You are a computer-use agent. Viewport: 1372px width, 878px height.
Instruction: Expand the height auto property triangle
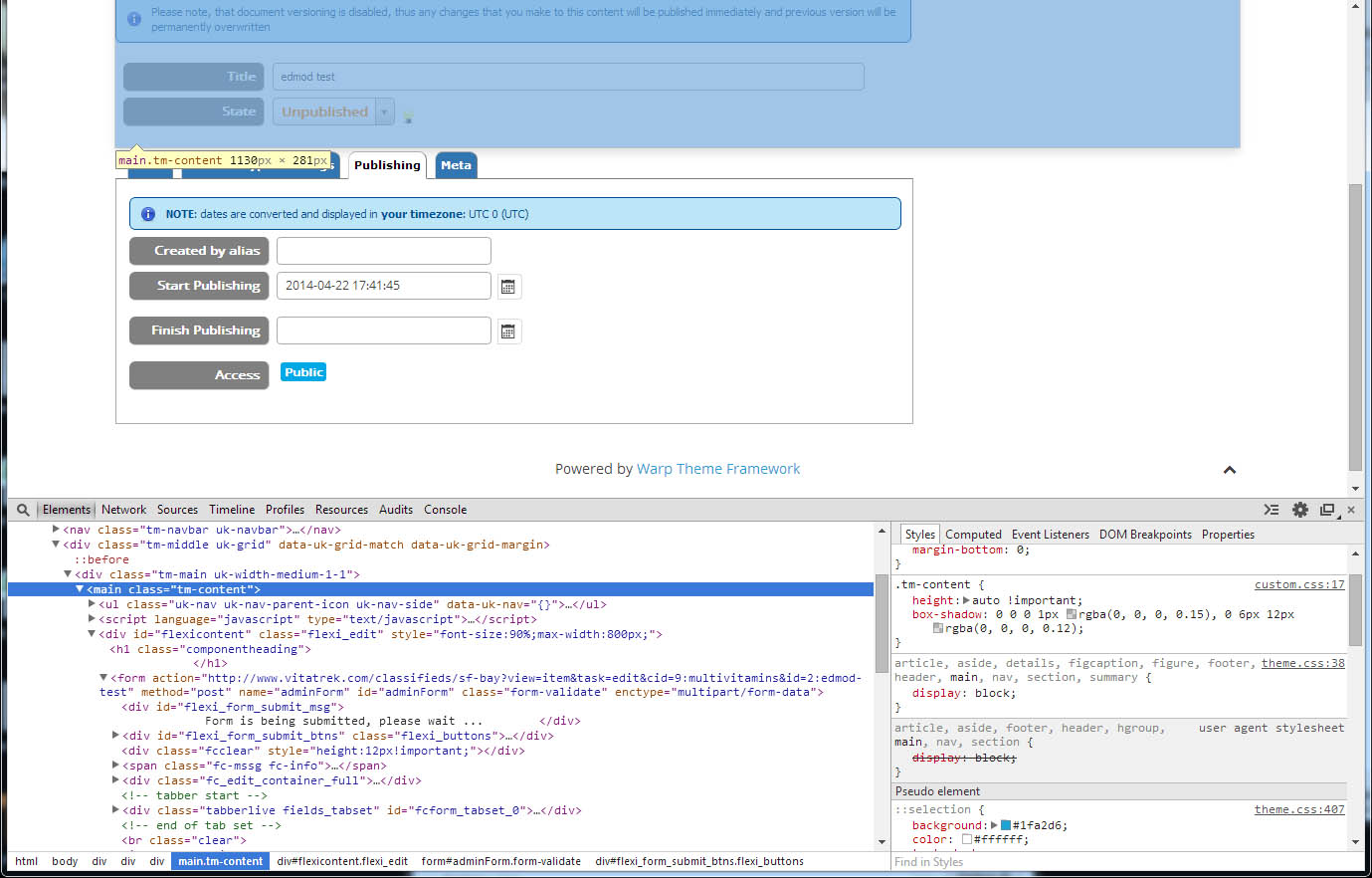pyautogui.click(x=966, y=600)
